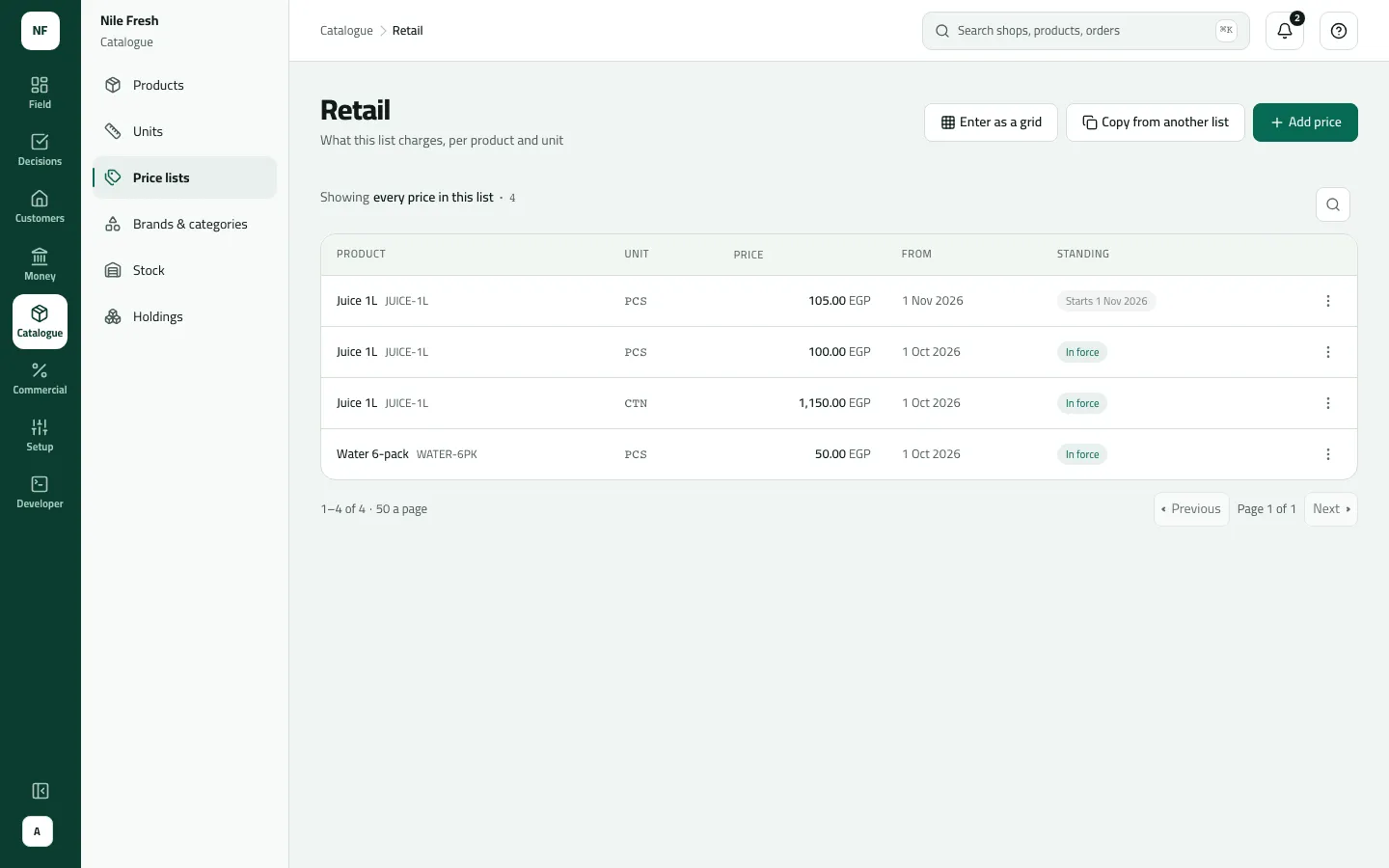Click the 'Starts 1 Nov 2026' badge
Viewport: 1389px width, 868px height.
coord(1106,301)
